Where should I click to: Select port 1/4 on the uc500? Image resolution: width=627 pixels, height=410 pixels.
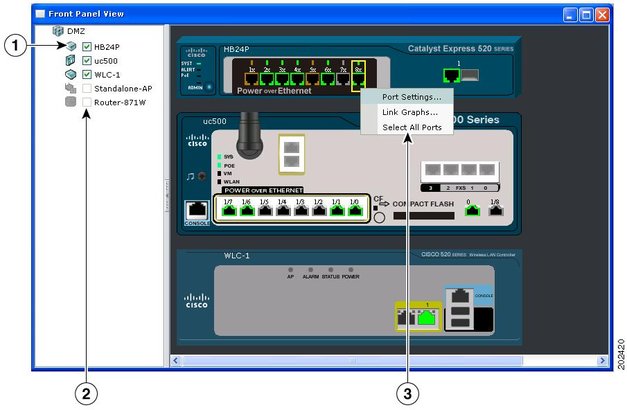tap(283, 210)
